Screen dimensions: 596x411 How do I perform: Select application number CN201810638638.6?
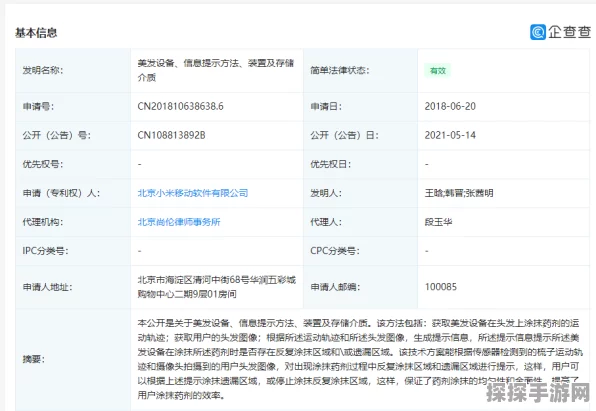(x=181, y=106)
